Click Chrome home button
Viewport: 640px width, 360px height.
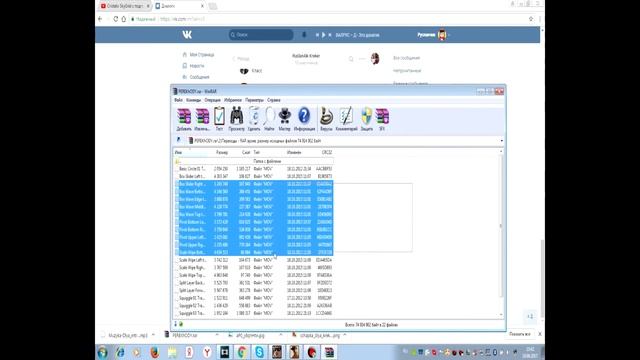(123, 19)
